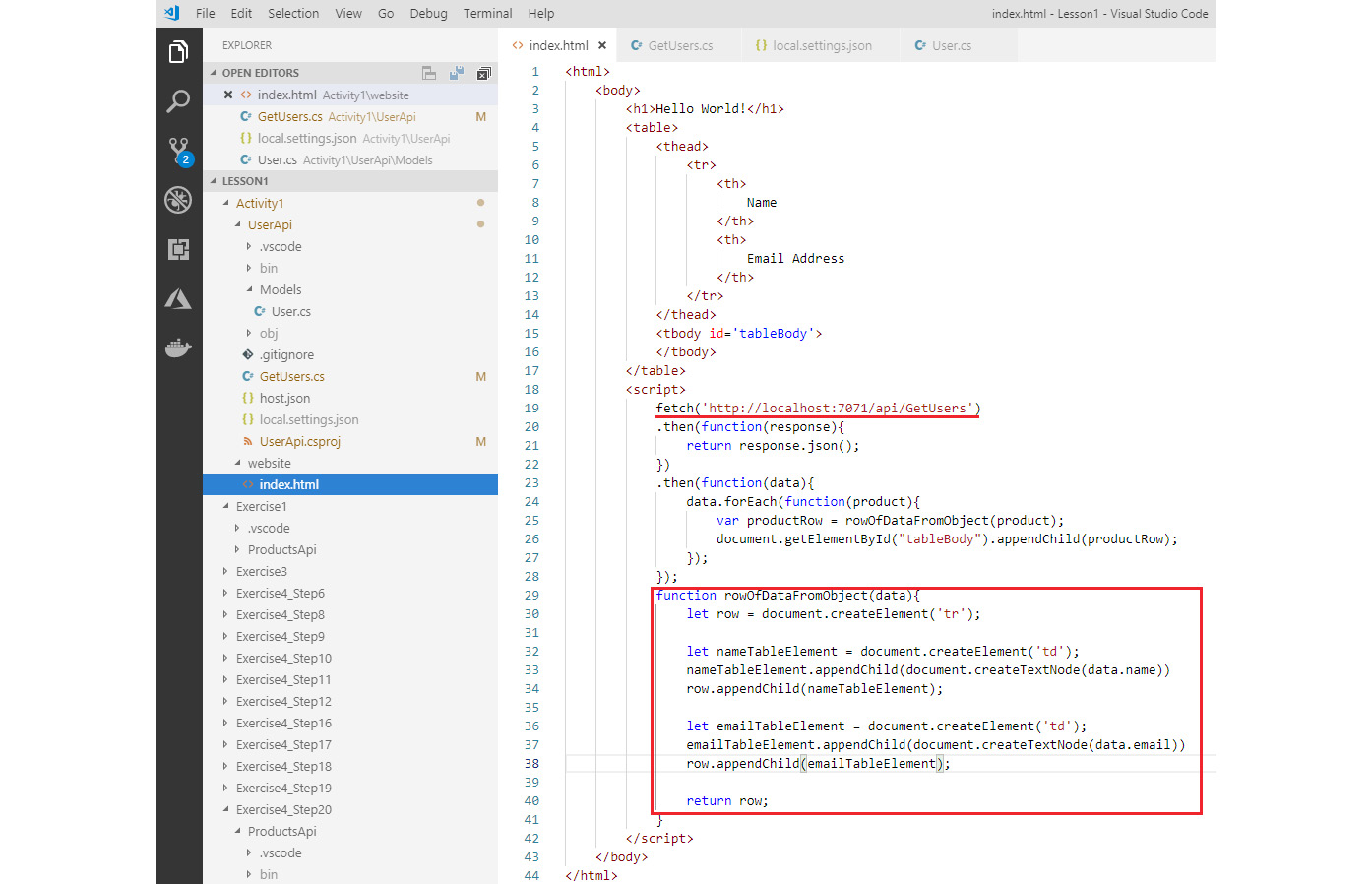Open the Debug view in activity bar
The image size is (1372, 884).
[x=178, y=200]
